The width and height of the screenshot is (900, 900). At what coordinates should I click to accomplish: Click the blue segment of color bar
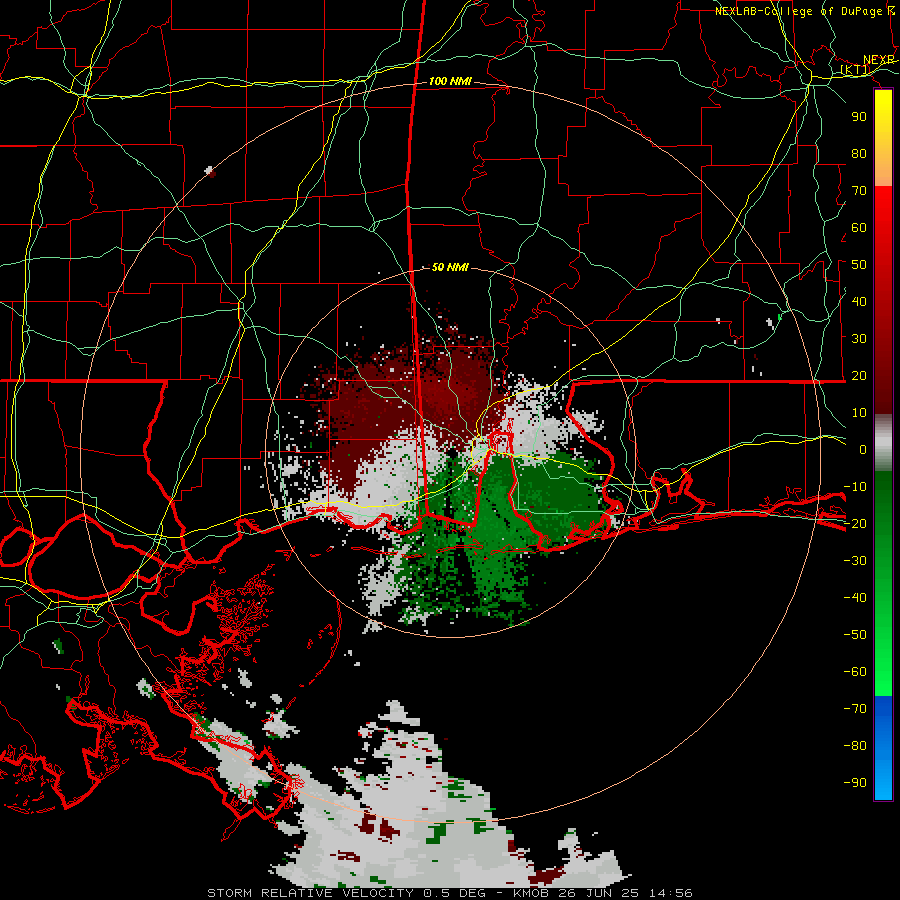[x=883, y=747]
